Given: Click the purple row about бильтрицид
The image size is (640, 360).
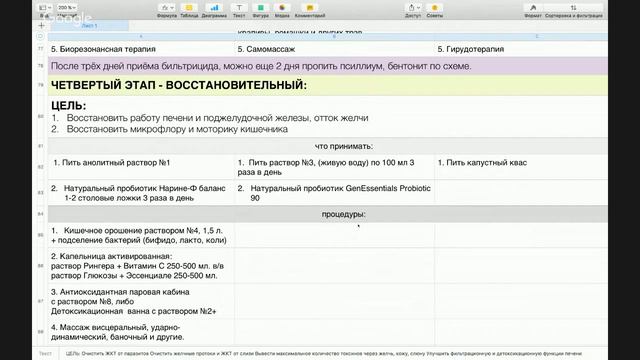Looking at the screenshot, I should coord(328,66).
